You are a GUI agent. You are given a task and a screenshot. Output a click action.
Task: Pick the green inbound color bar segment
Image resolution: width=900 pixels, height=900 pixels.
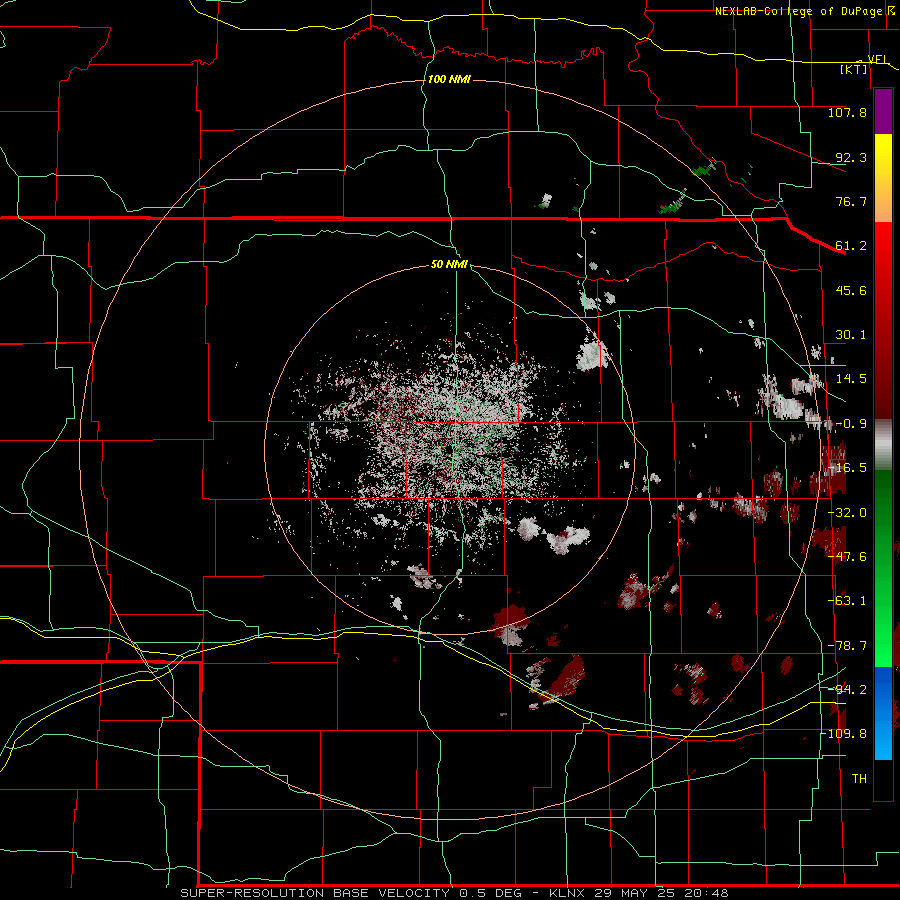pyautogui.click(x=883, y=568)
